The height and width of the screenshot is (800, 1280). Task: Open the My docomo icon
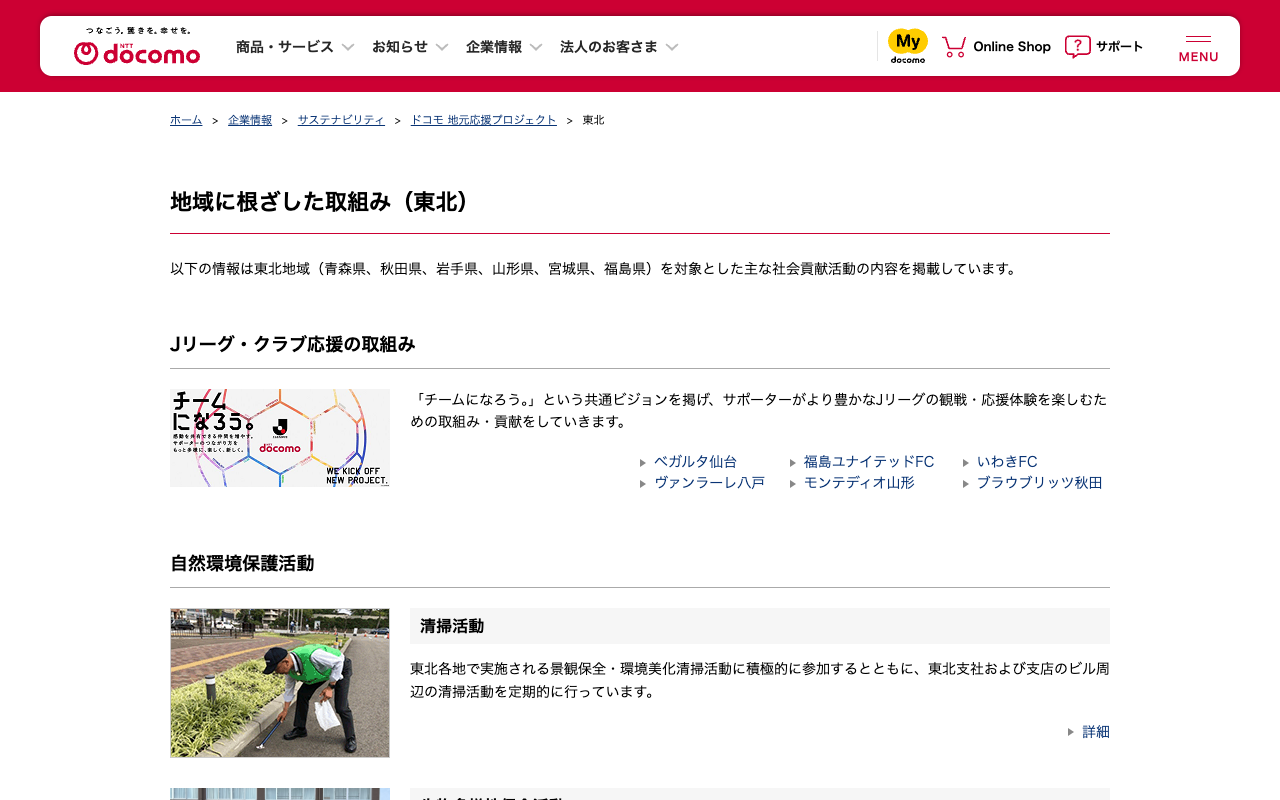908,46
